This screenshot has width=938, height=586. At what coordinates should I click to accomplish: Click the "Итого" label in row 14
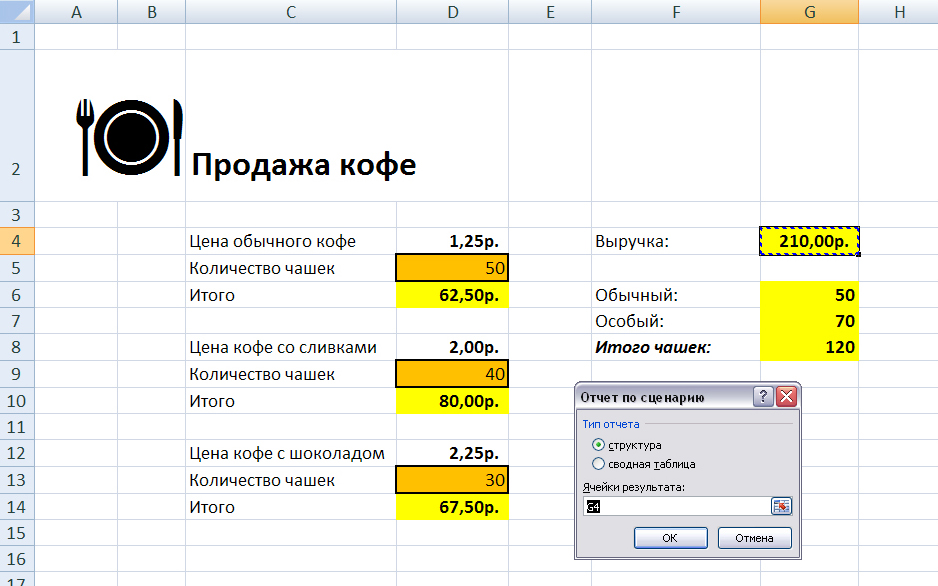[x=291, y=506]
